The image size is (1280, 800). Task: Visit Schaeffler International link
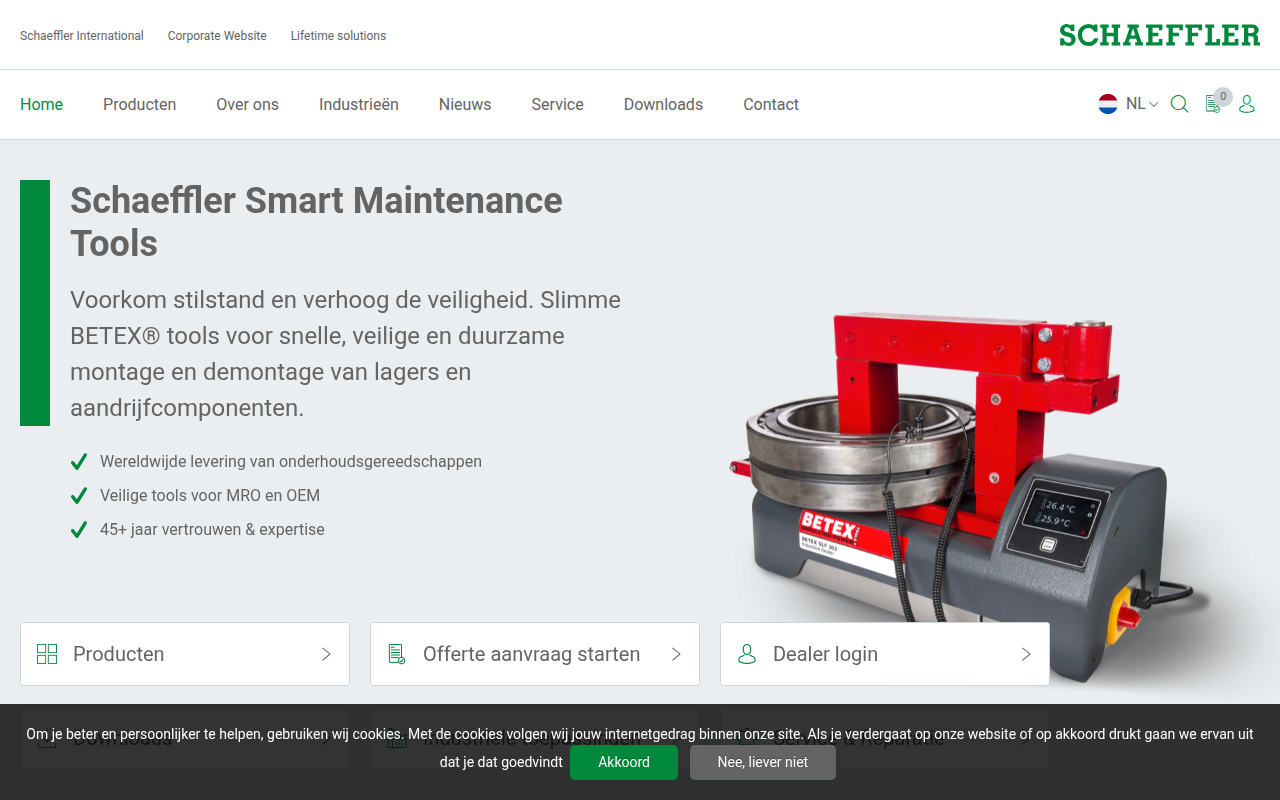(x=82, y=35)
